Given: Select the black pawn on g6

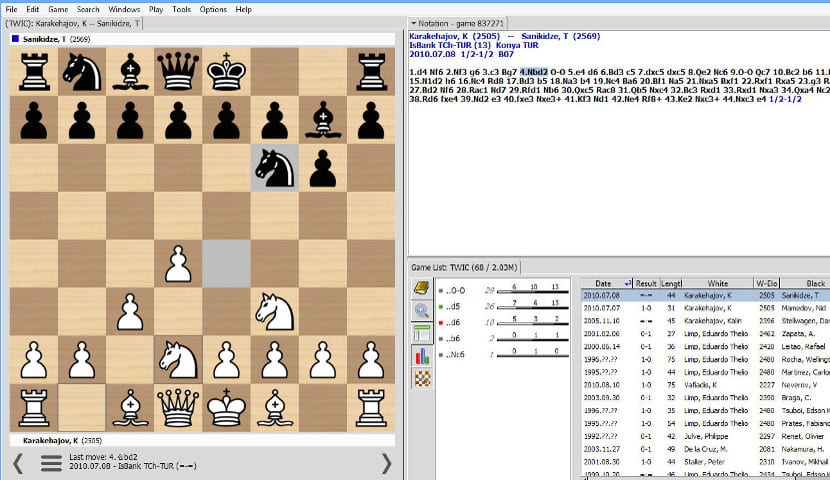Looking at the screenshot, I should coord(322,168).
